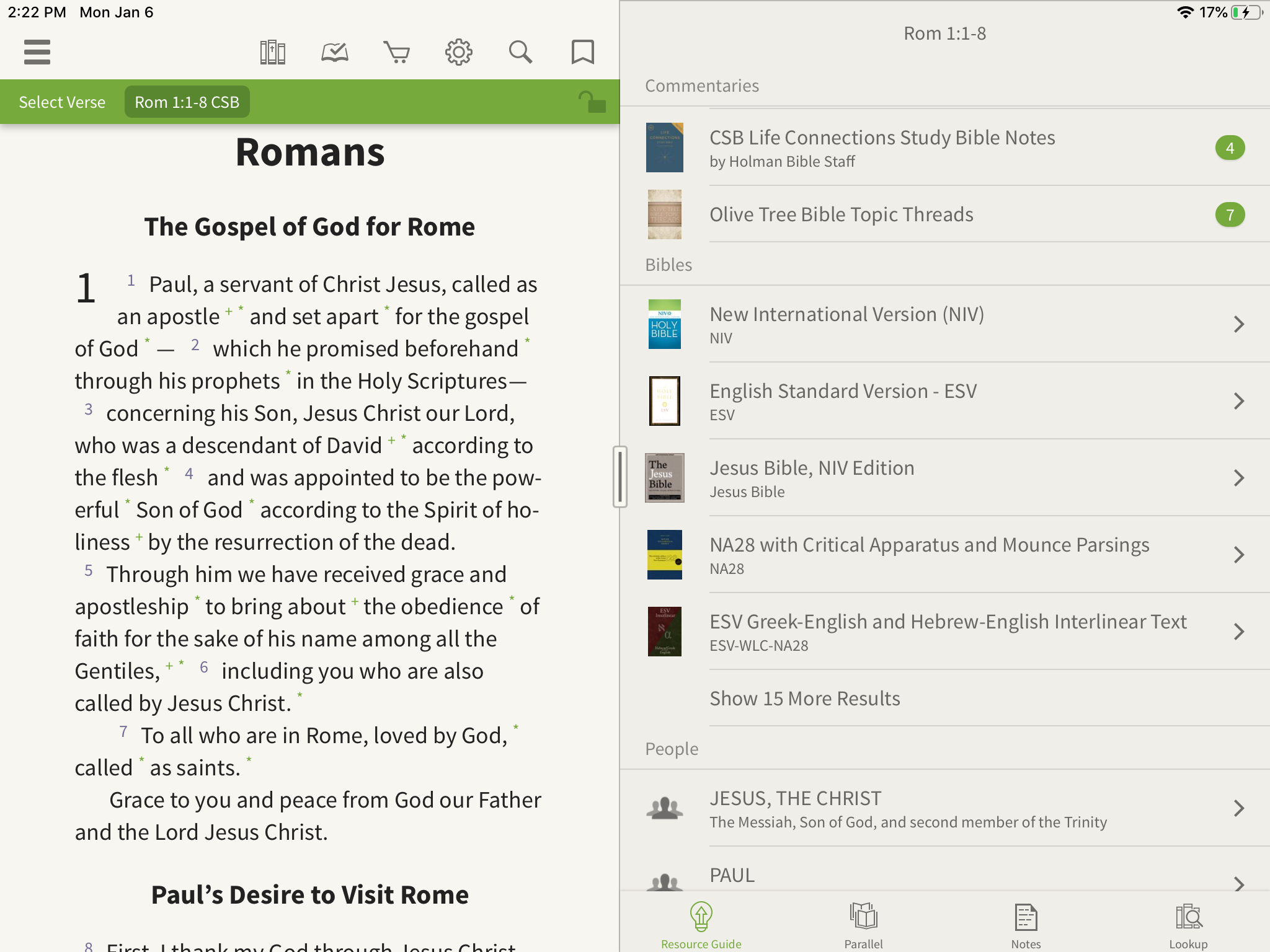Switch to the Notes tab
The width and height of the screenshot is (1270, 952).
[1026, 925]
